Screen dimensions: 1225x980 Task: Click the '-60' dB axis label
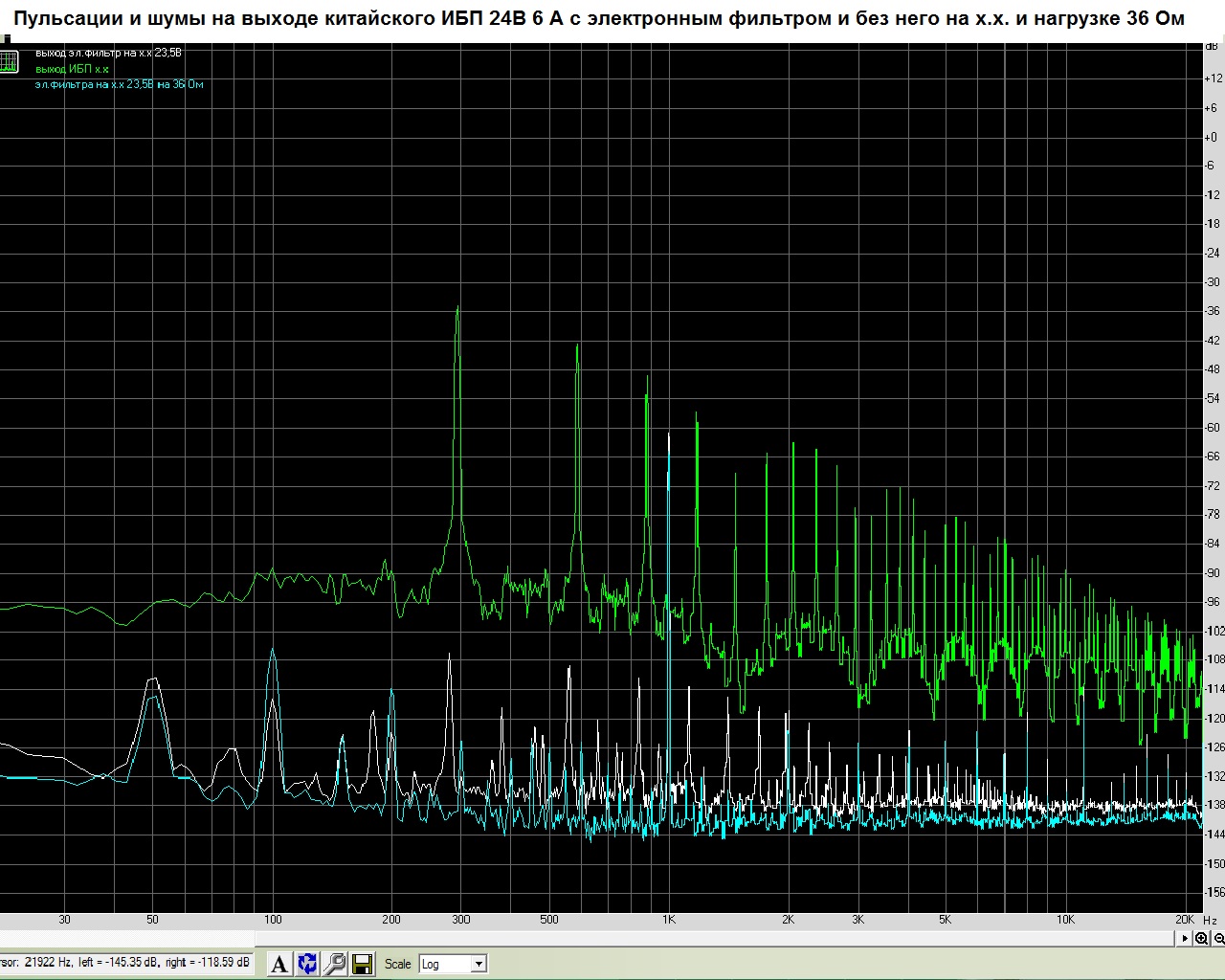click(x=1212, y=428)
